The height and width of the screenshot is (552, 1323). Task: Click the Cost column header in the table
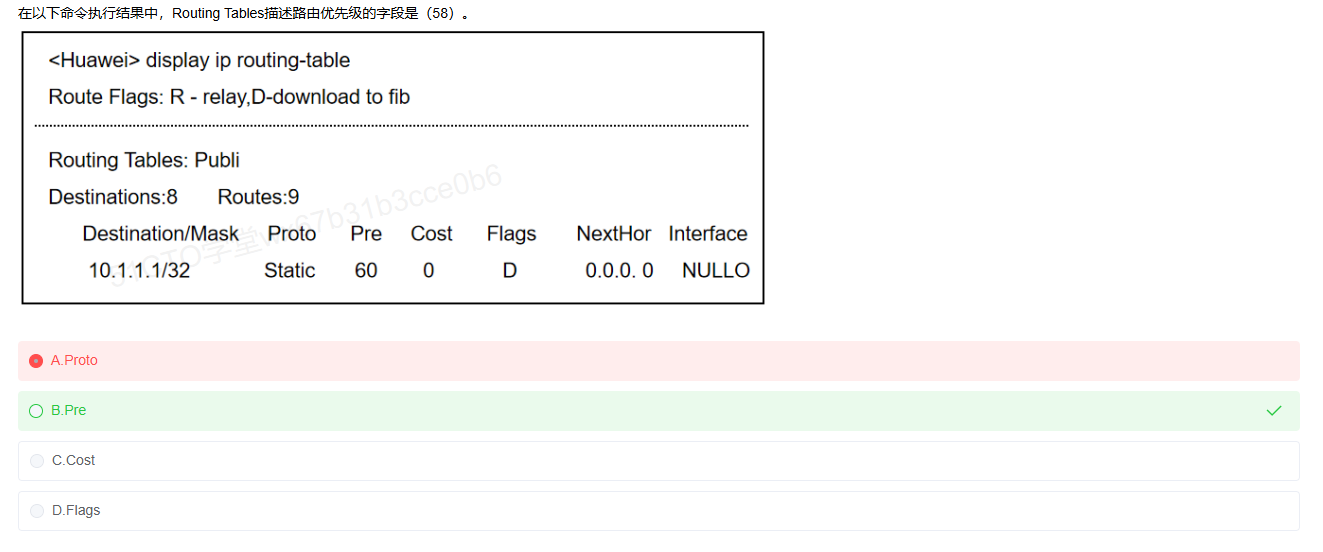[x=431, y=234]
